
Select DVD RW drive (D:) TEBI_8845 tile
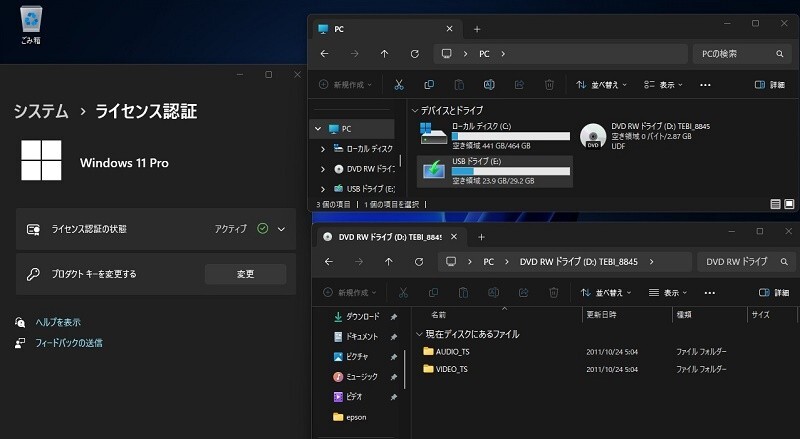tap(645, 136)
